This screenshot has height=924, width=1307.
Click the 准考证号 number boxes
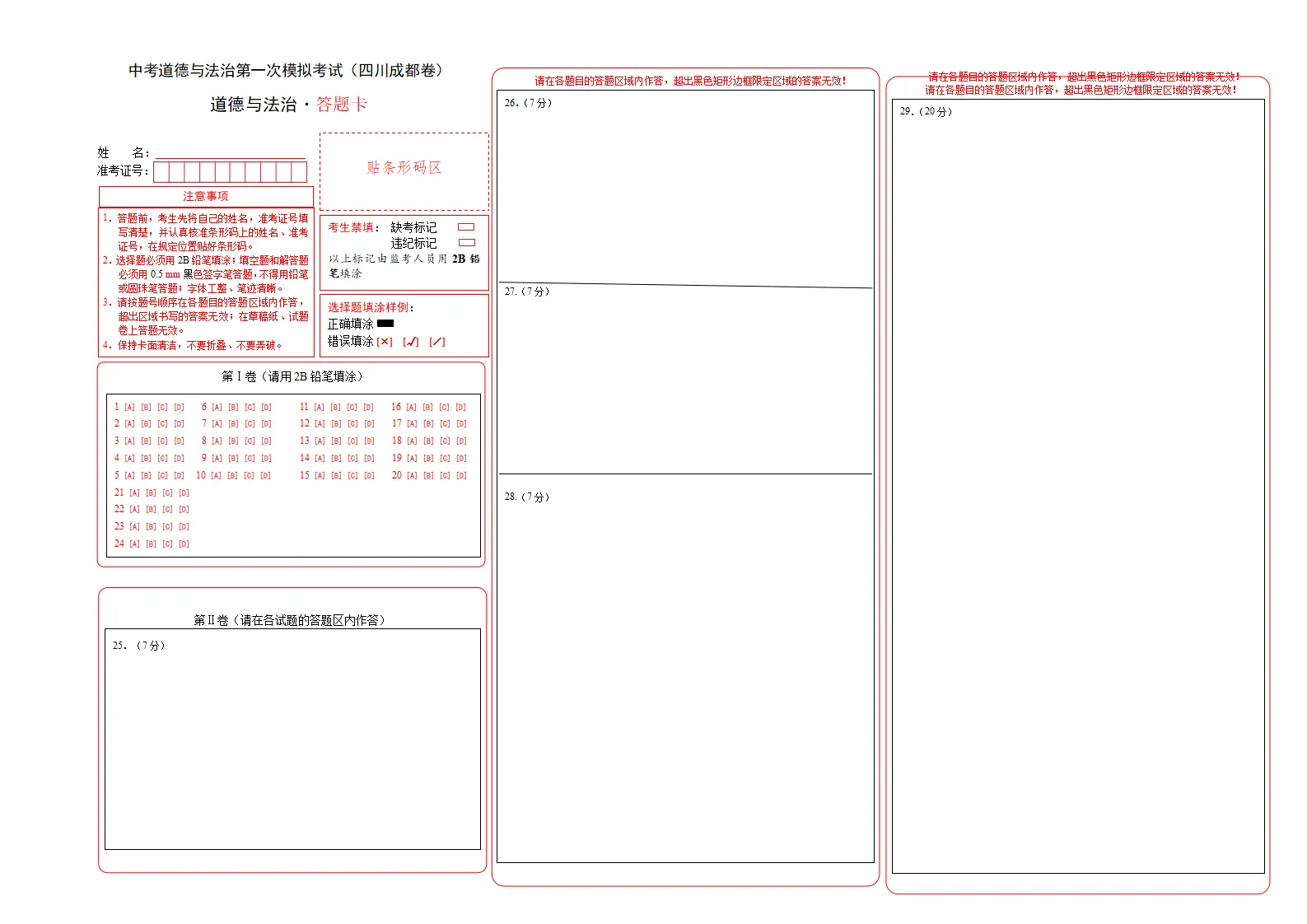(230, 171)
